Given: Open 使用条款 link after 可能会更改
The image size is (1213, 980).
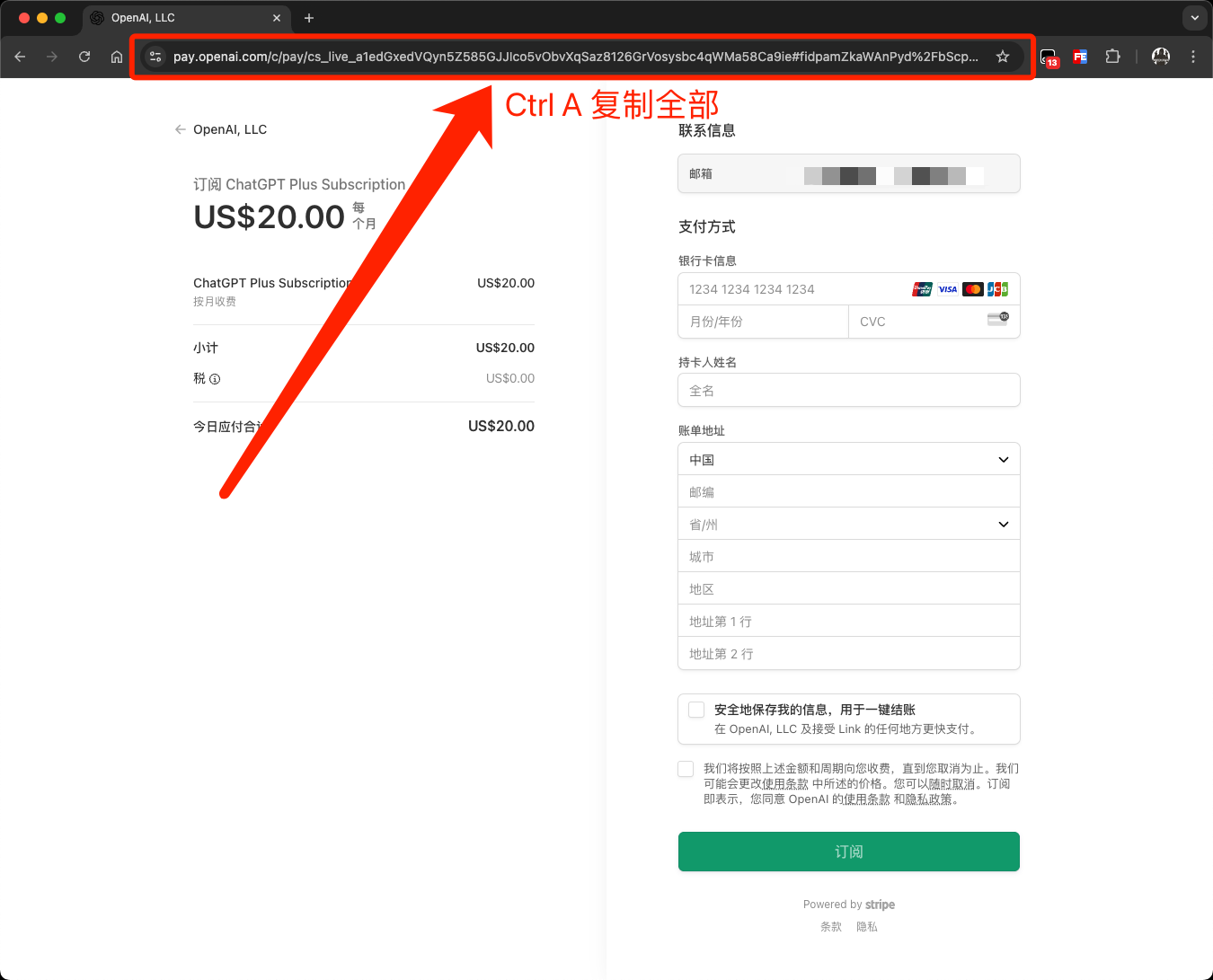Looking at the screenshot, I should 785,784.
